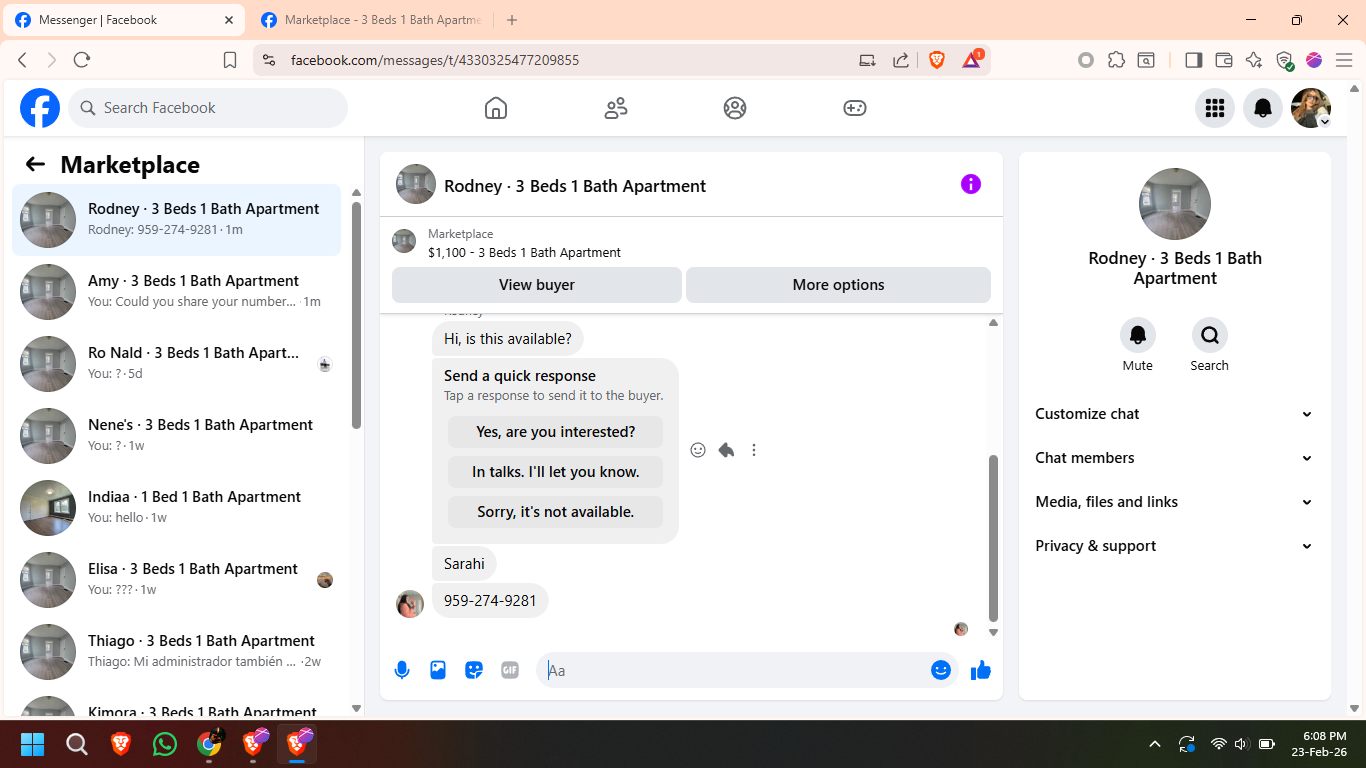Attach a photo with the image icon
This screenshot has height=768, width=1366.
coord(438,670)
